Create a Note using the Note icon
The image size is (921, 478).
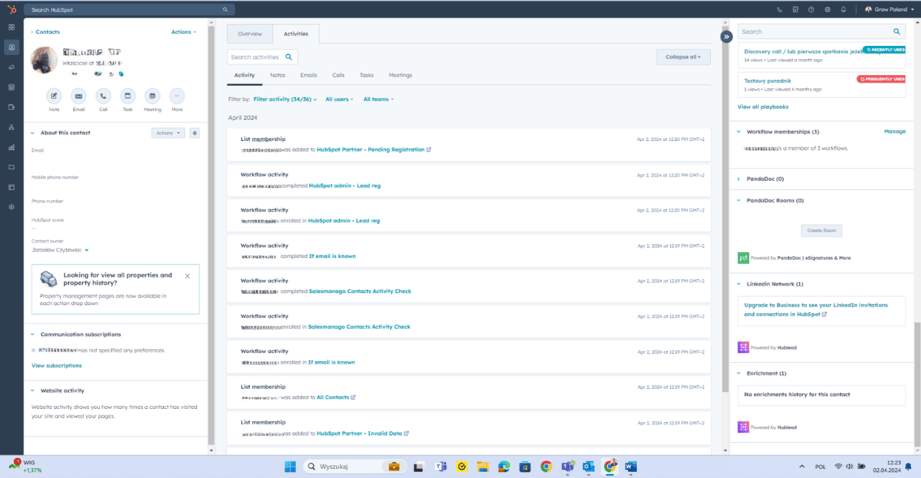click(54, 96)
